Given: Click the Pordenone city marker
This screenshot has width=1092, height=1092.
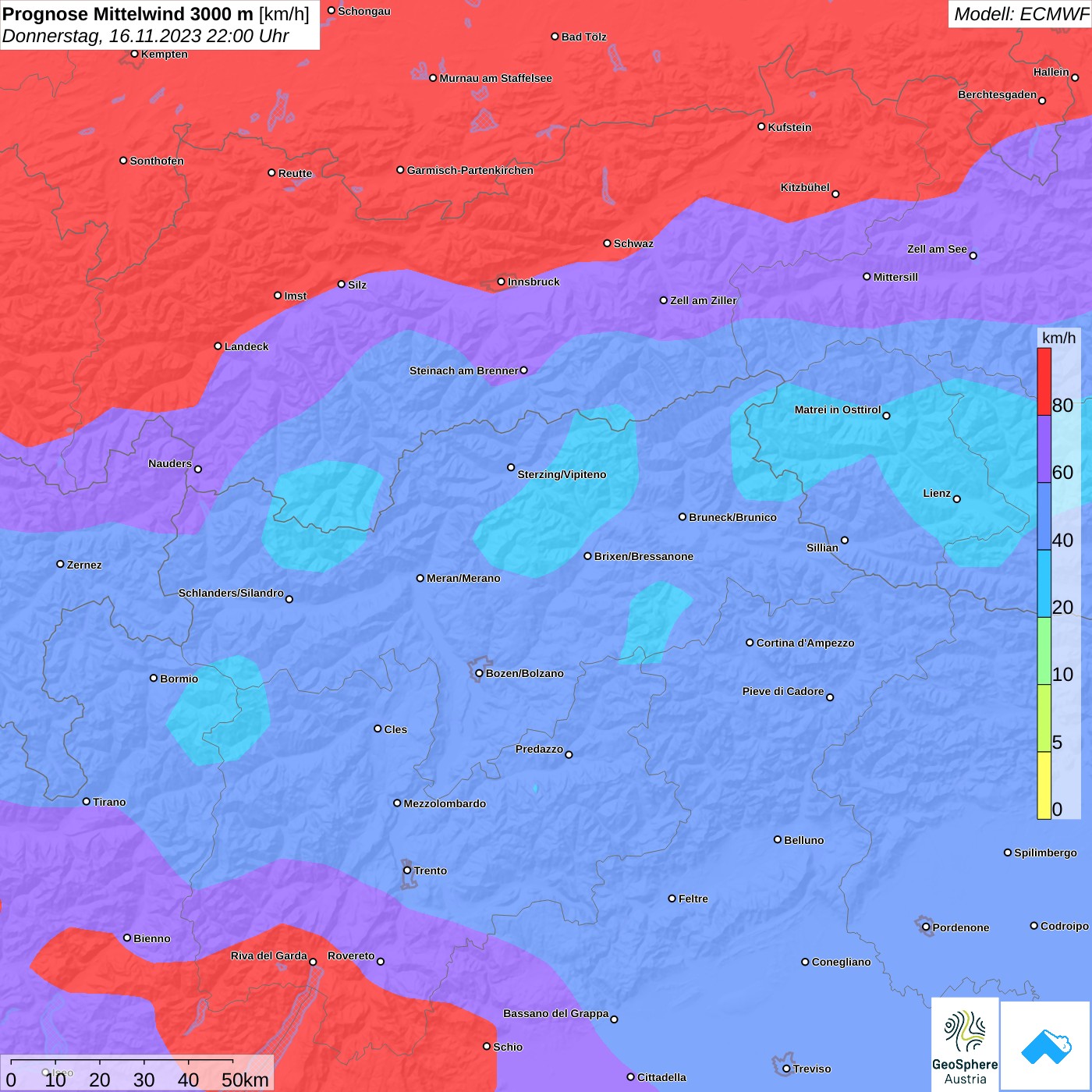Looking at the screenshot, I should (927, 927).
